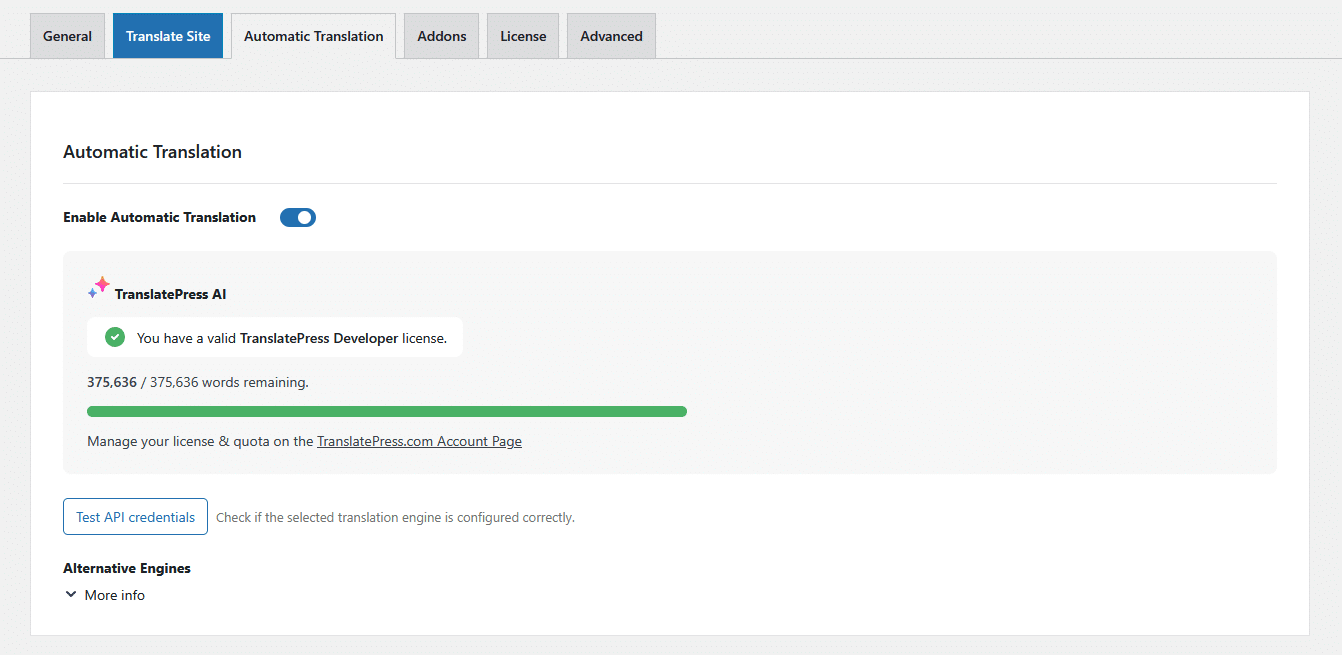Click the green checkmark license icon
1342x655 pixels.
(x=115, y=337)
